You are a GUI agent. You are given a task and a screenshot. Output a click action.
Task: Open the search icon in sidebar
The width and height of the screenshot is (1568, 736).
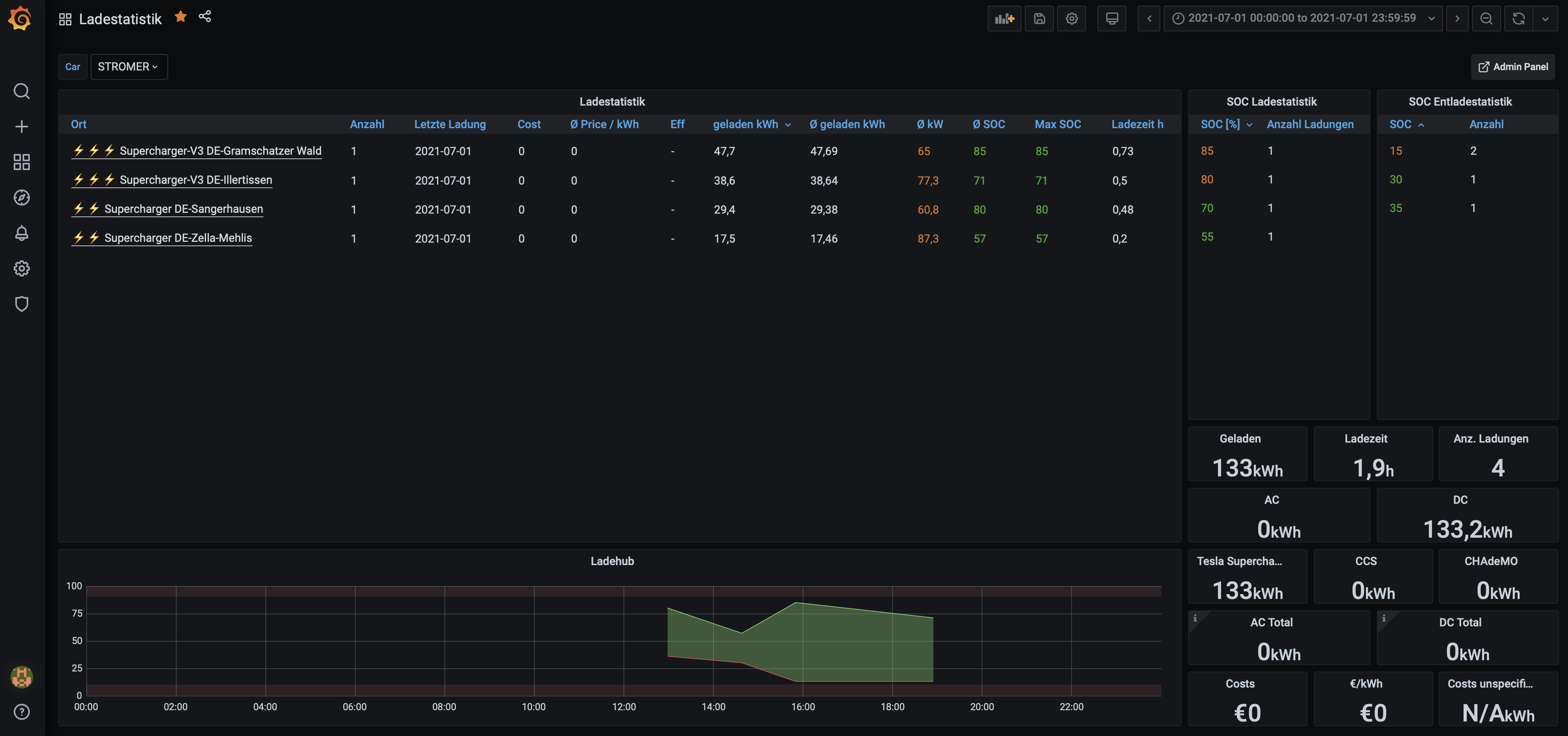click(x=21, y=91)
